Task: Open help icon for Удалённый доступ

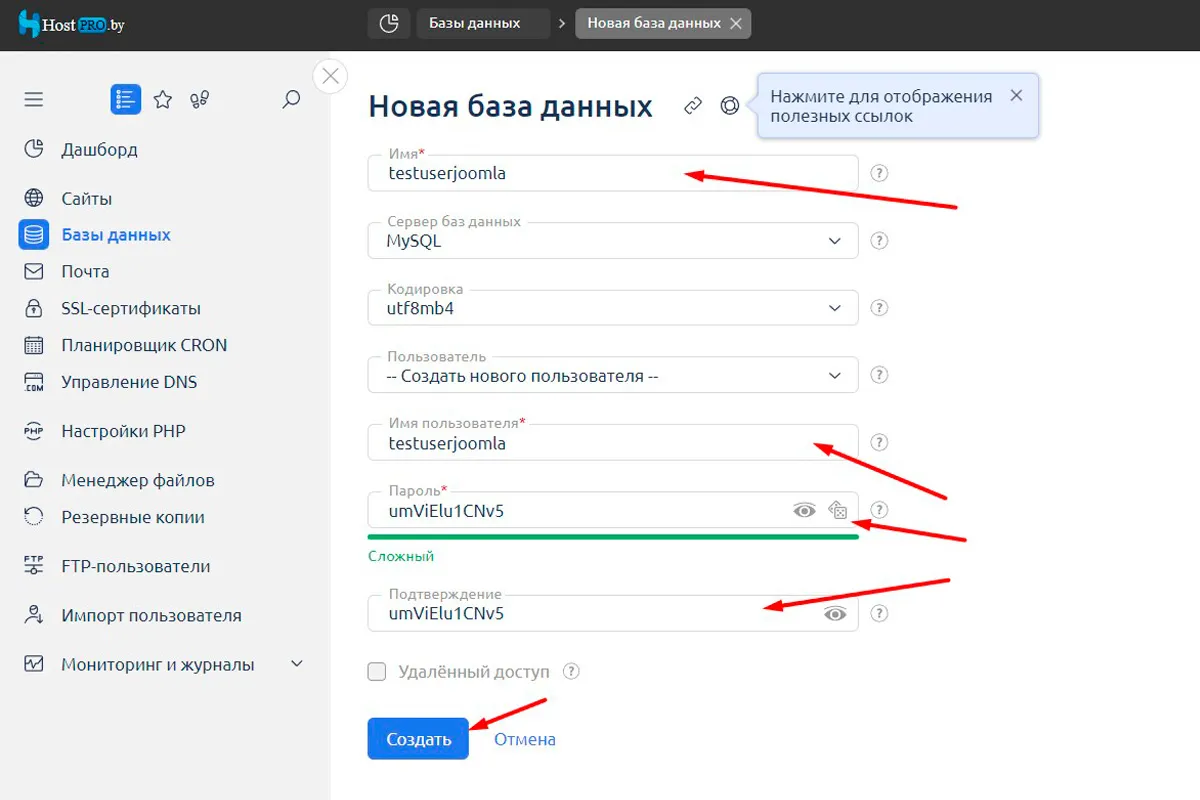Action: click(x=571, y=671)
